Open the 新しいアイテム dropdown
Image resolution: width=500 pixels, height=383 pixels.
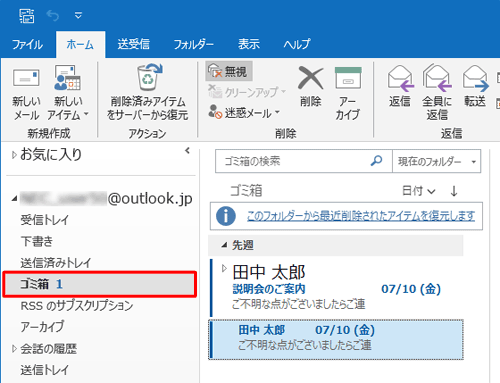[68, 93]
